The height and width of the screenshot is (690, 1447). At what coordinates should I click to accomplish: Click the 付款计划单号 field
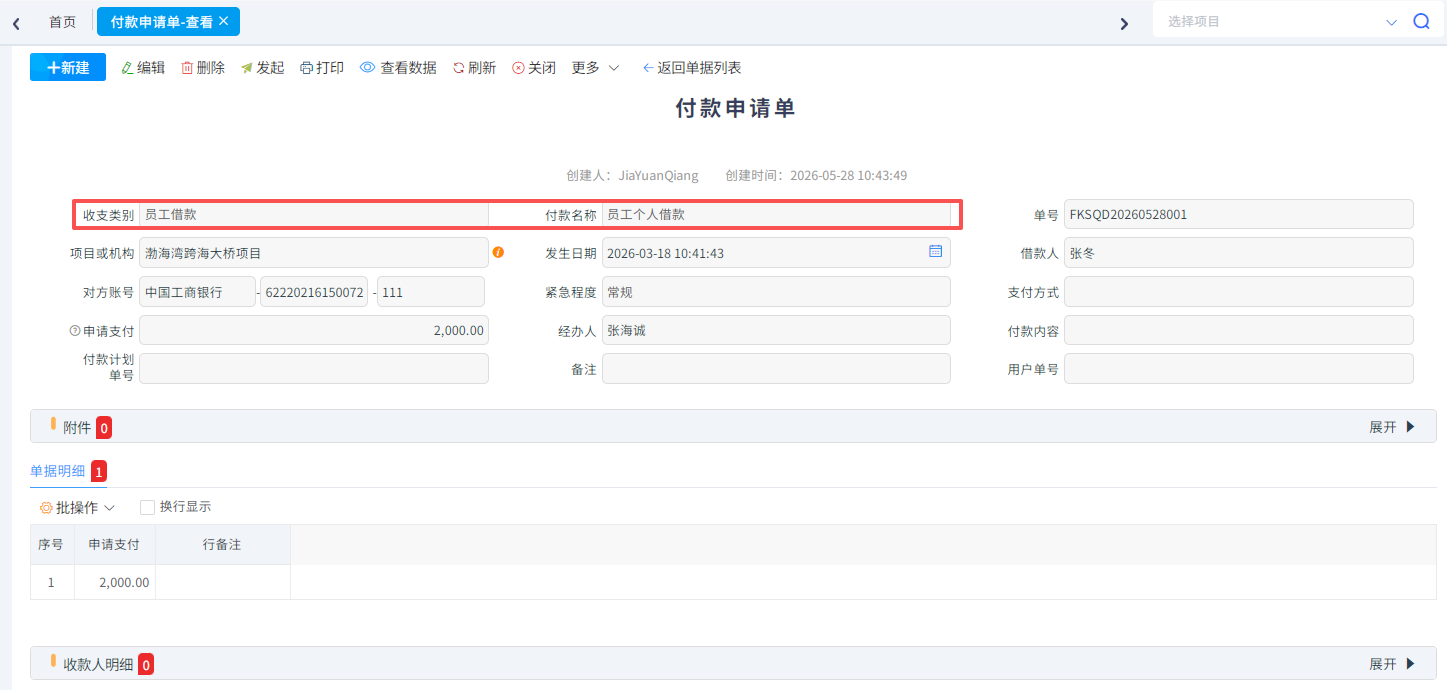tap(314, 369)
